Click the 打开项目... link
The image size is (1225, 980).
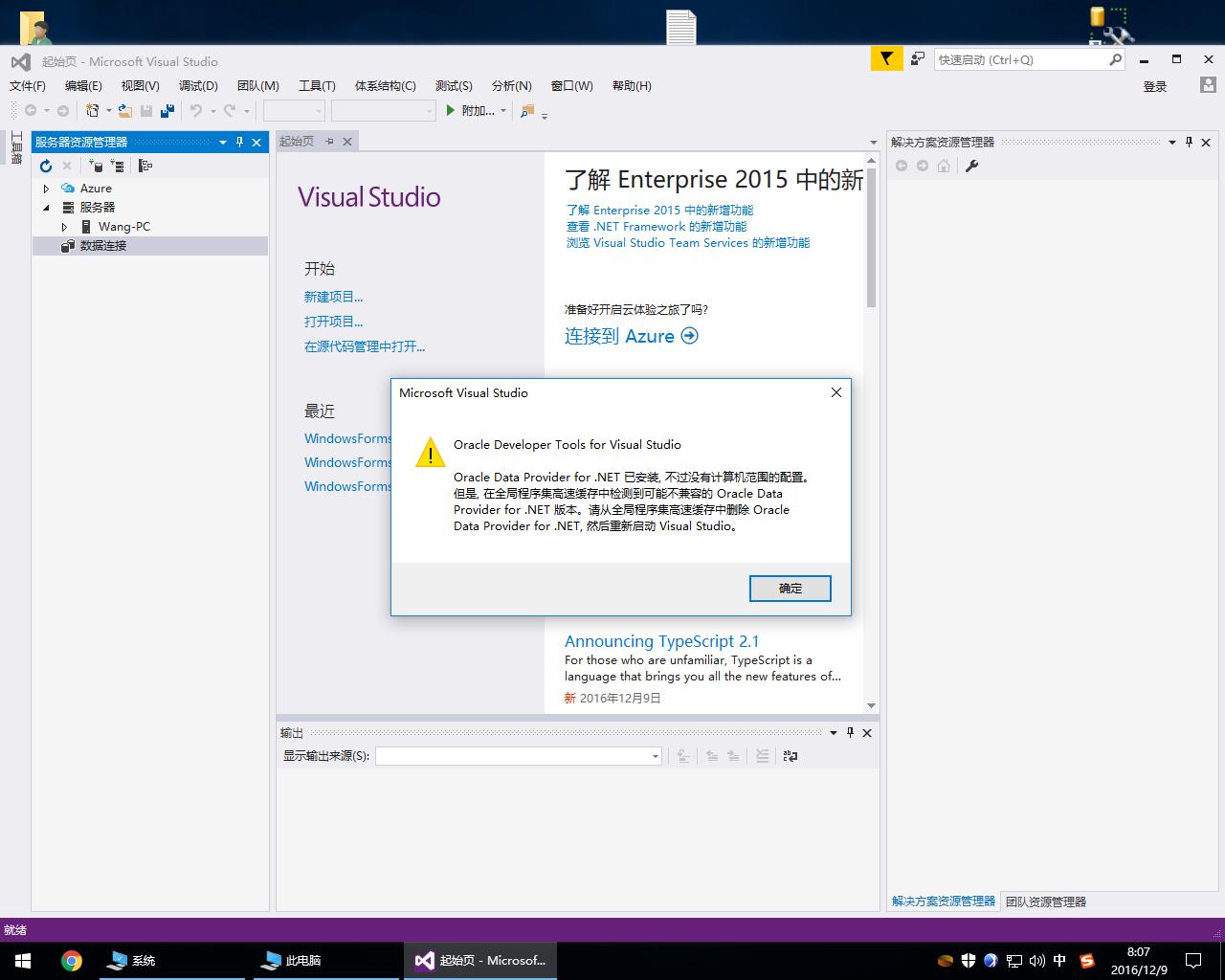333,322
